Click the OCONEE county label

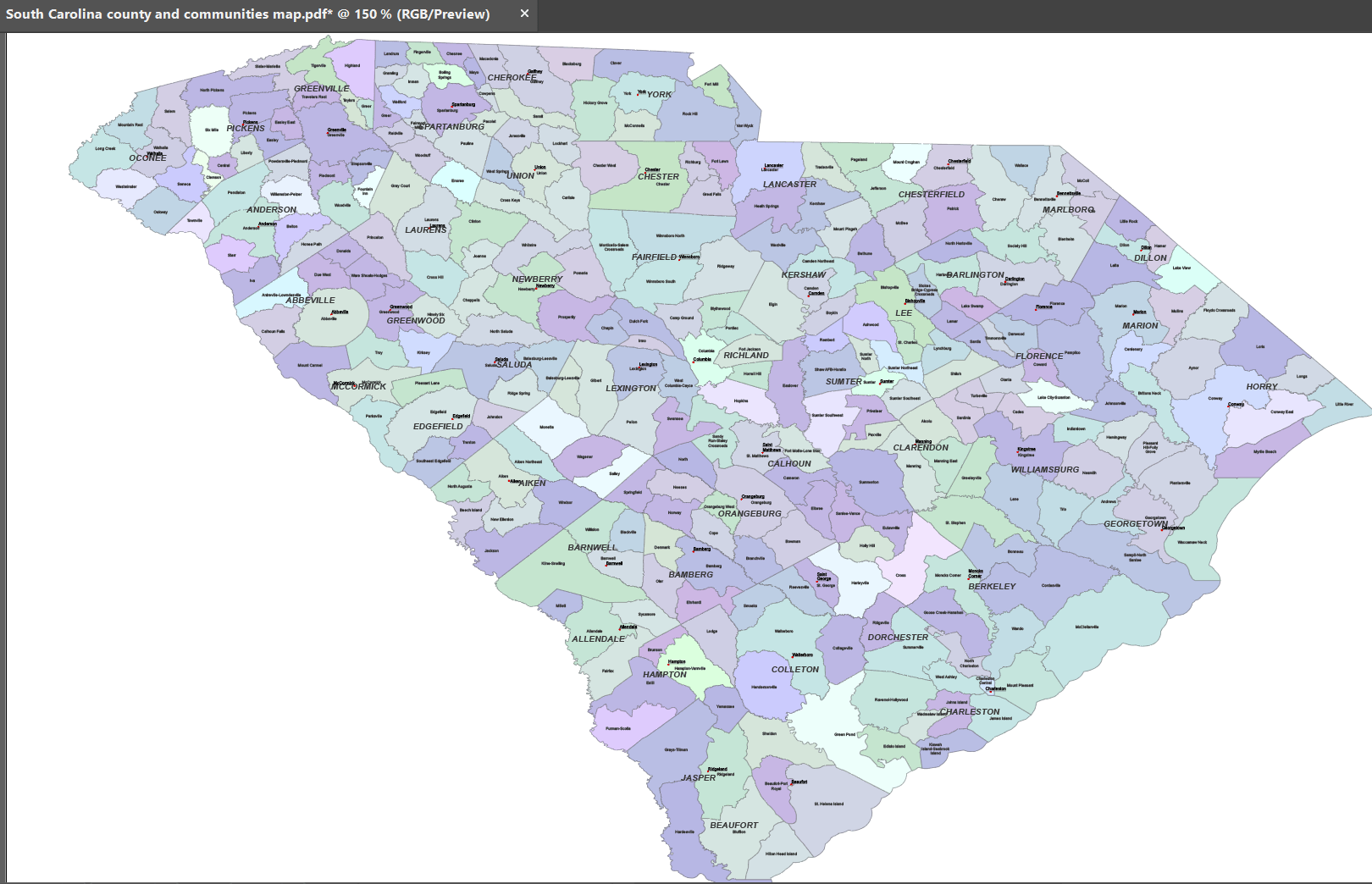pos(148,158)
